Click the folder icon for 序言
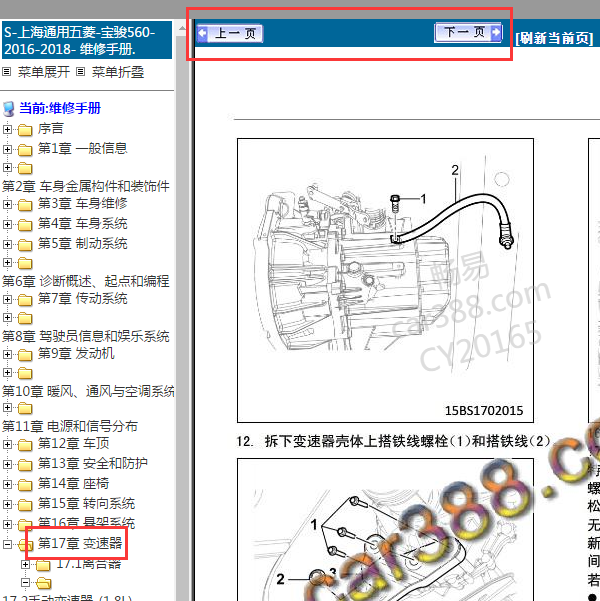Screen dimensions: 600x601 click(25, 130)
